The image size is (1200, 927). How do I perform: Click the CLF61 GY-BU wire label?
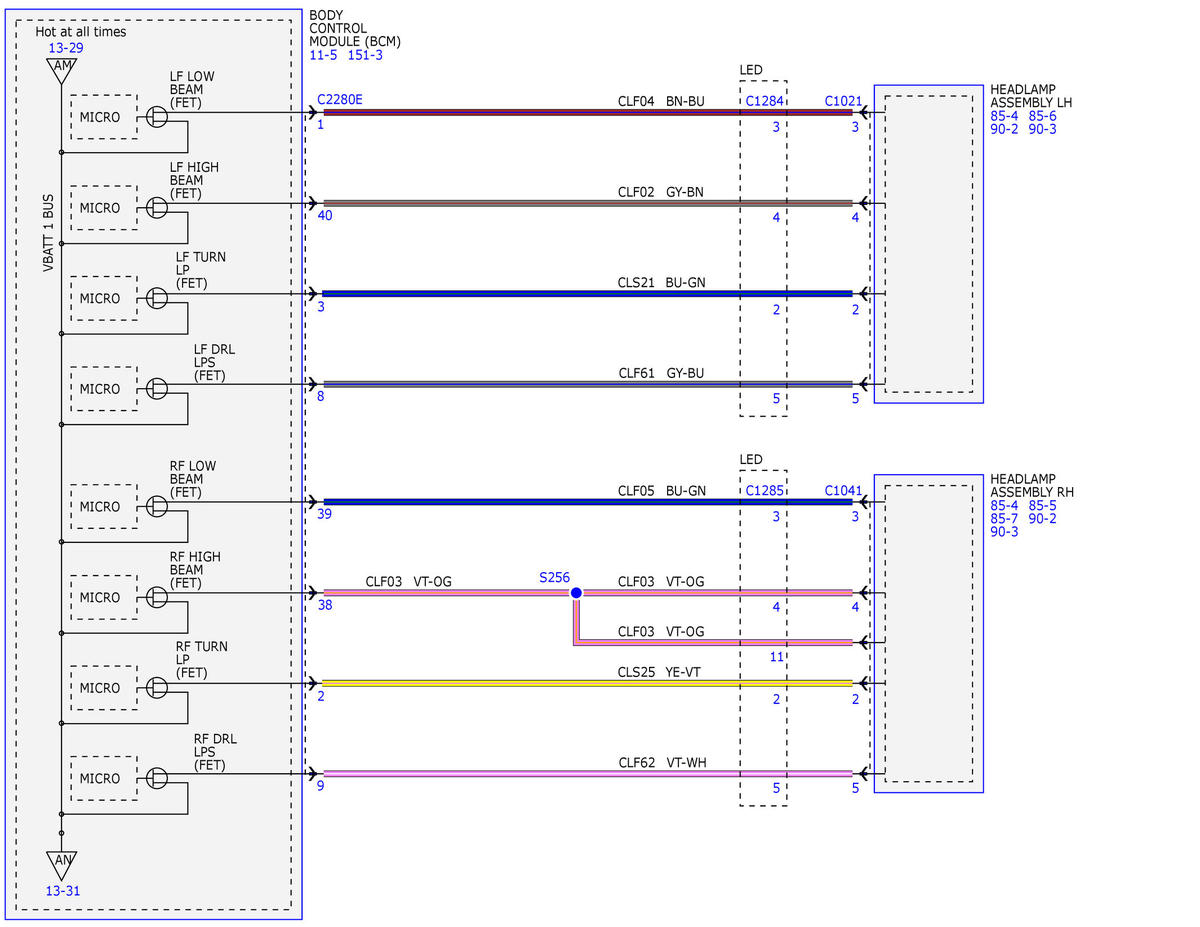[661, 373]
